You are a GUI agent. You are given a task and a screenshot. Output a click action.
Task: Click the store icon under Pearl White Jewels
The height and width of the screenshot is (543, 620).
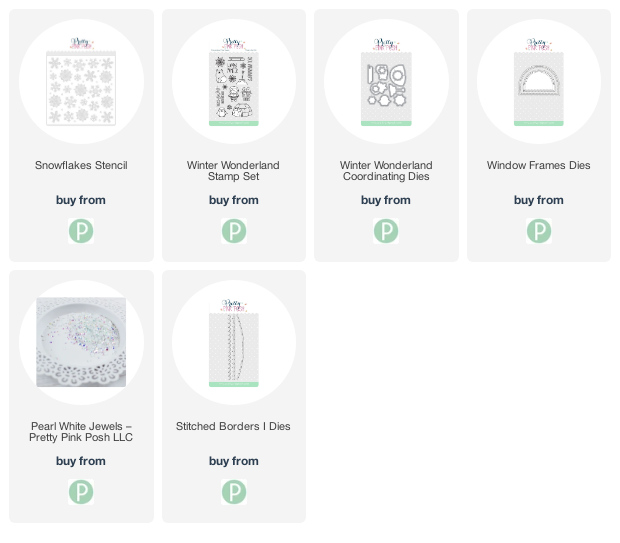click(81, 492)
